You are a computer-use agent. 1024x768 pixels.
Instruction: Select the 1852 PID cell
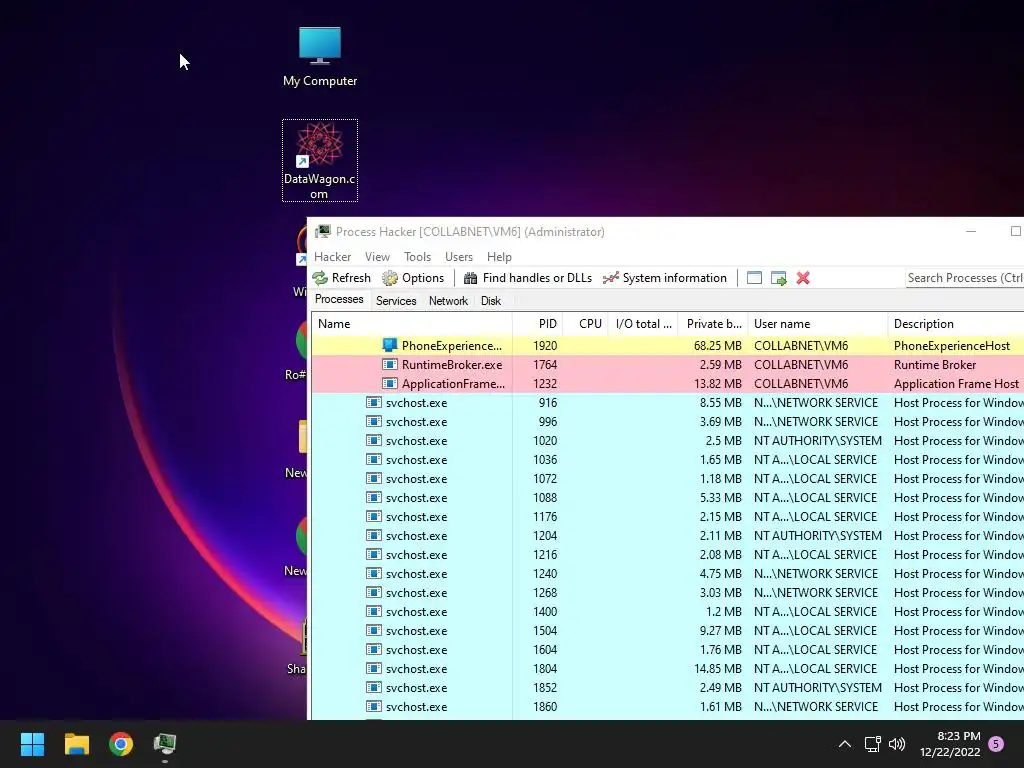pos(545,688)
